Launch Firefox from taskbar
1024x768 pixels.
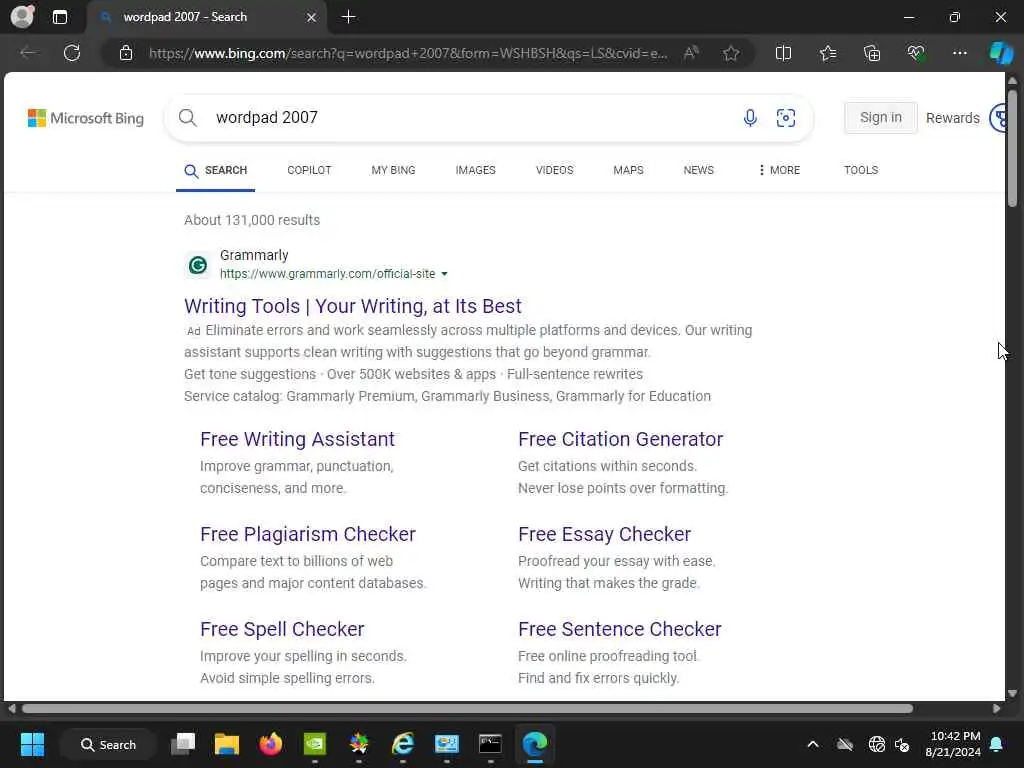[x=270, y=744]
